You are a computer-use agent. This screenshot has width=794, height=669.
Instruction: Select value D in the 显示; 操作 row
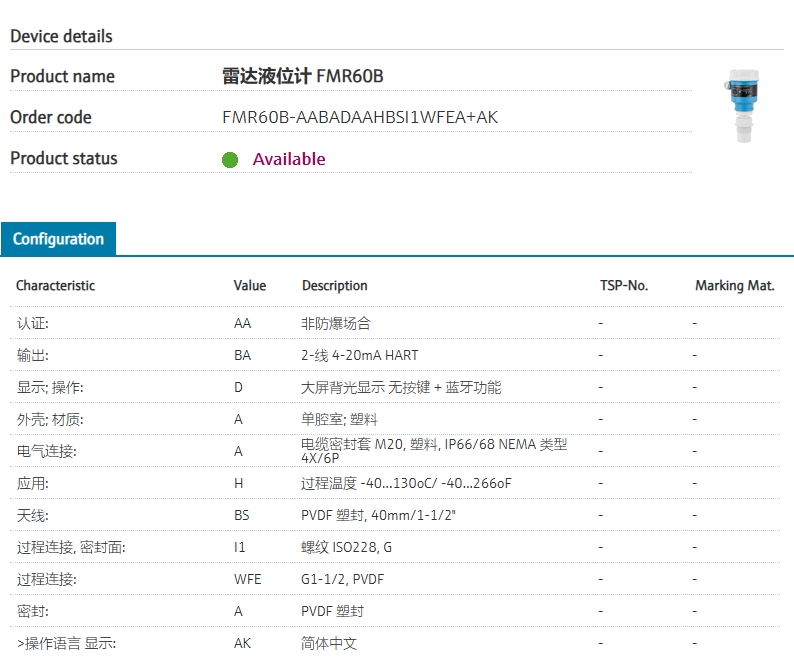[239, 387]
